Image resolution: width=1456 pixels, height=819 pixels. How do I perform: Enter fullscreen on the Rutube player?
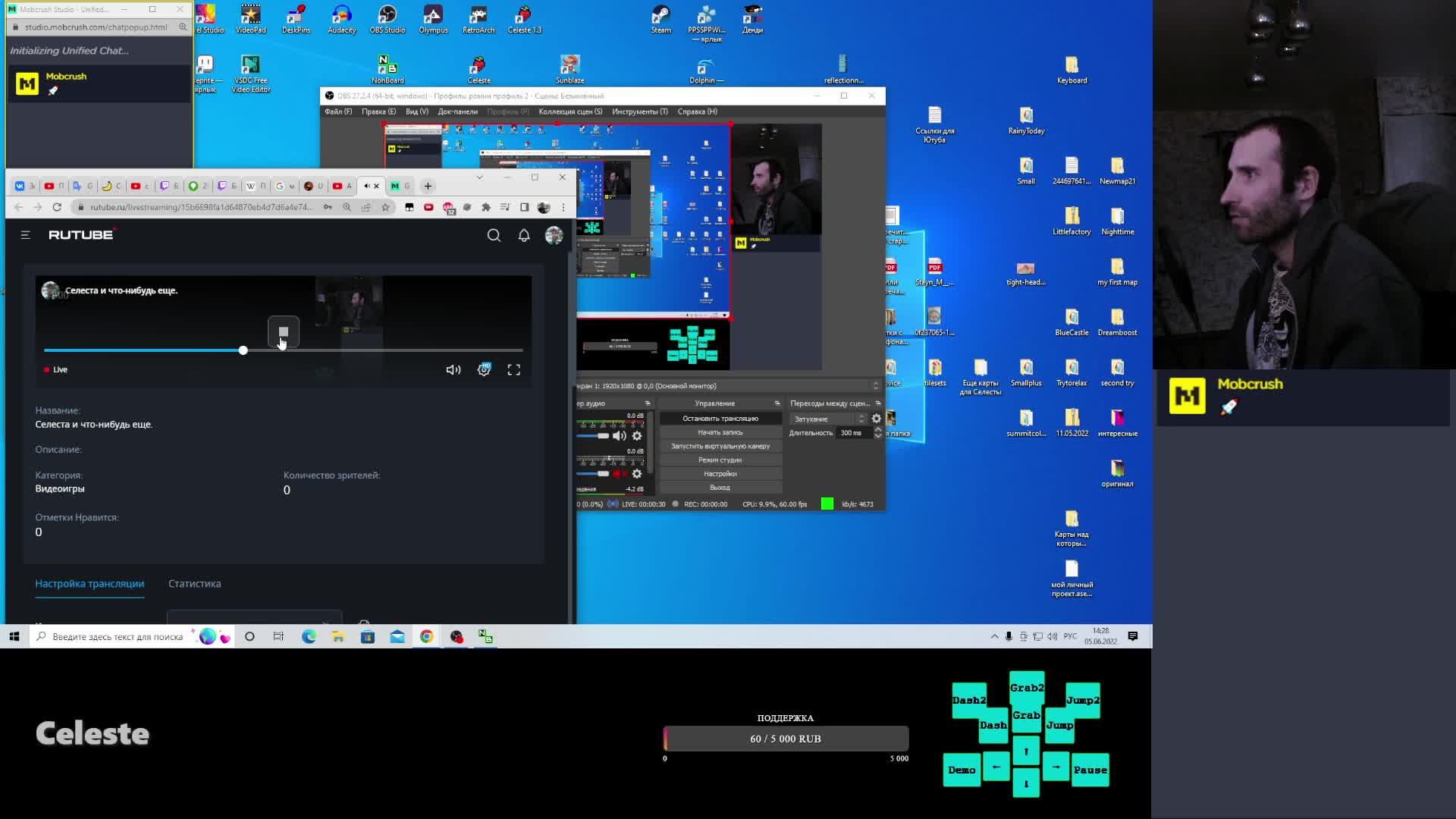513,370
